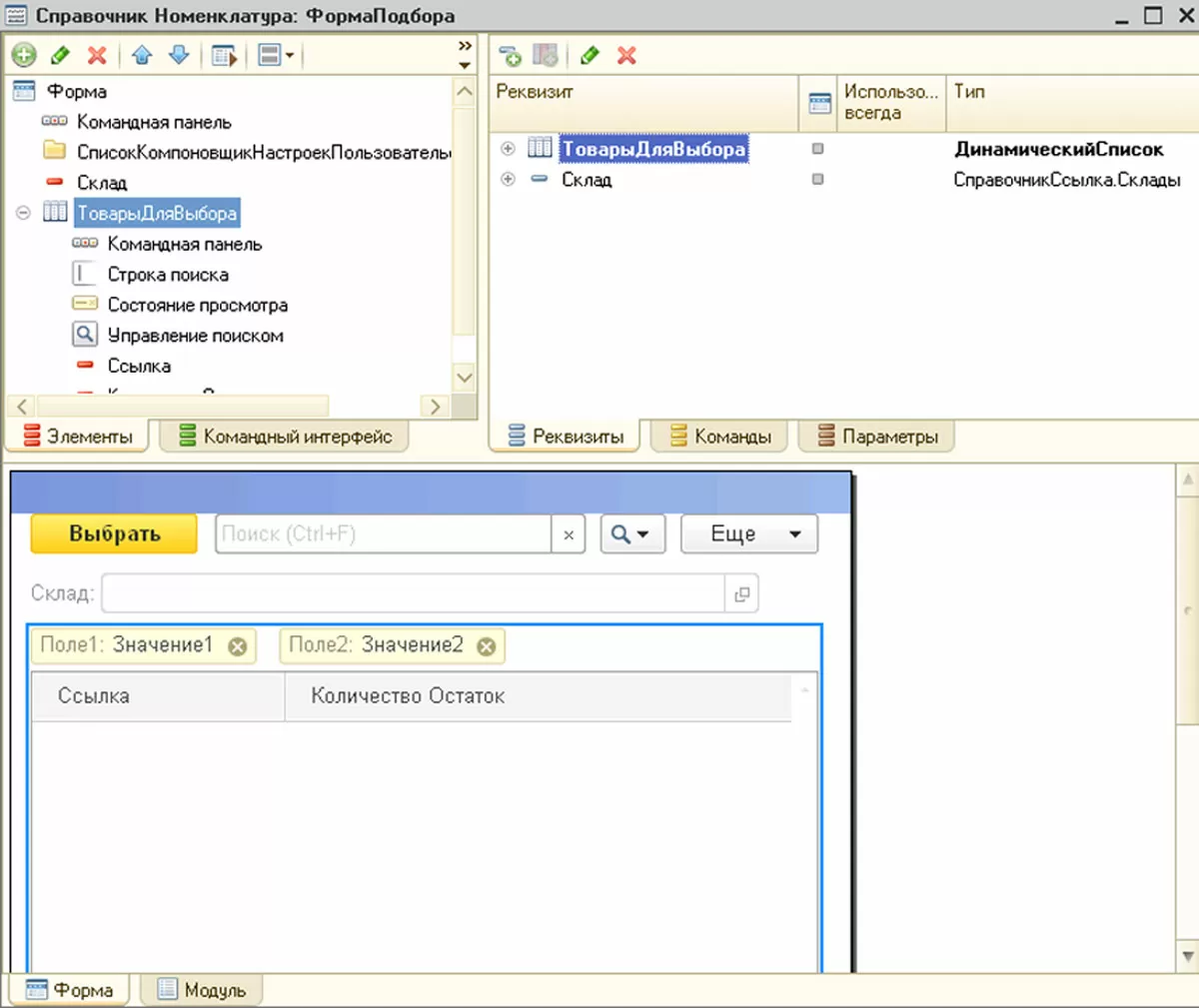The image size is (1199, 1008).
Task: Switch to the Элементы tab
Action: coord(77,437)
